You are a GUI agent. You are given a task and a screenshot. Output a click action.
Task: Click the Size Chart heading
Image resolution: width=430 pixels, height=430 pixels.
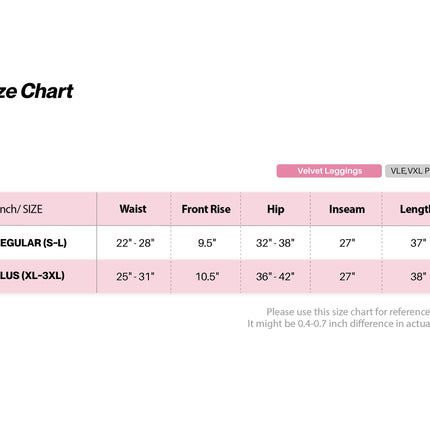click(36, 91)
